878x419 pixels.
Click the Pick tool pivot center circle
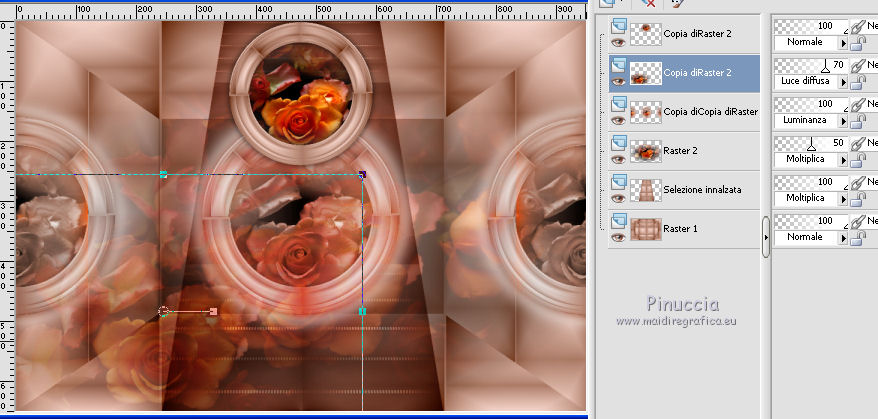pyautogui.click(x=164, y=311)
